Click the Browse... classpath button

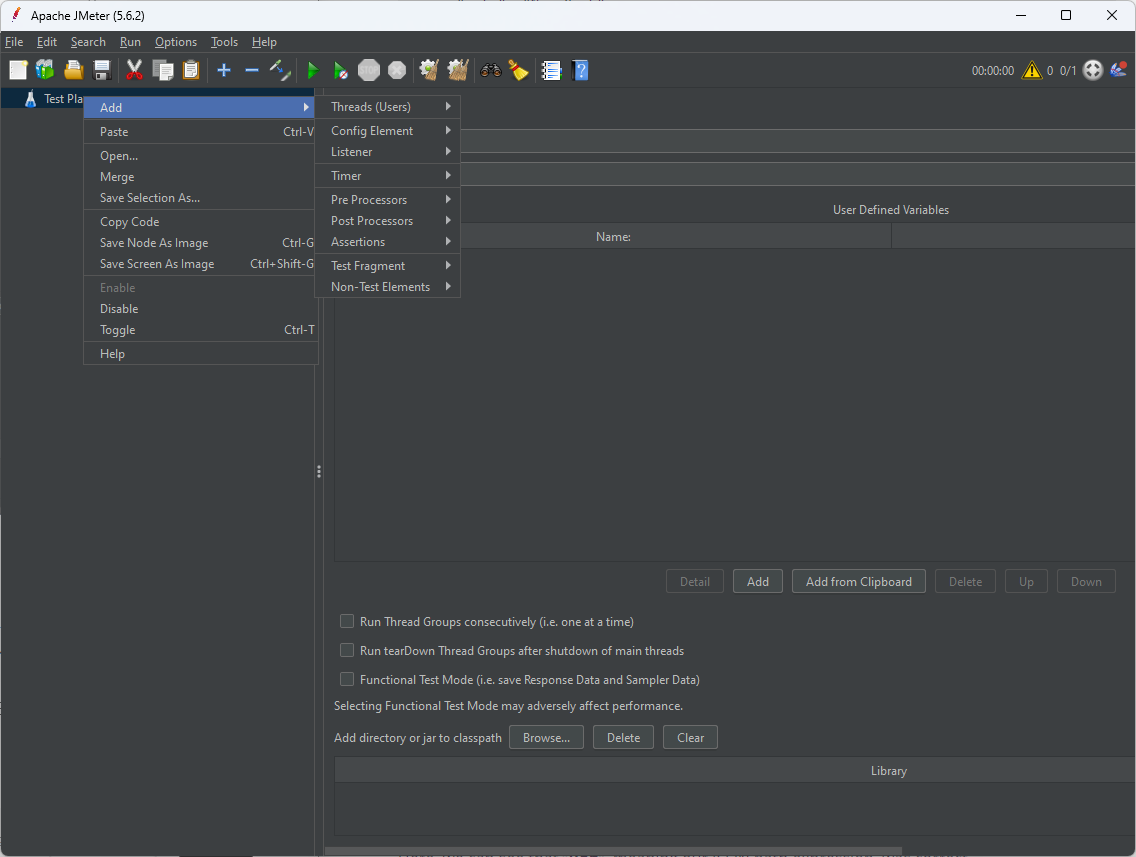point(546,737)
